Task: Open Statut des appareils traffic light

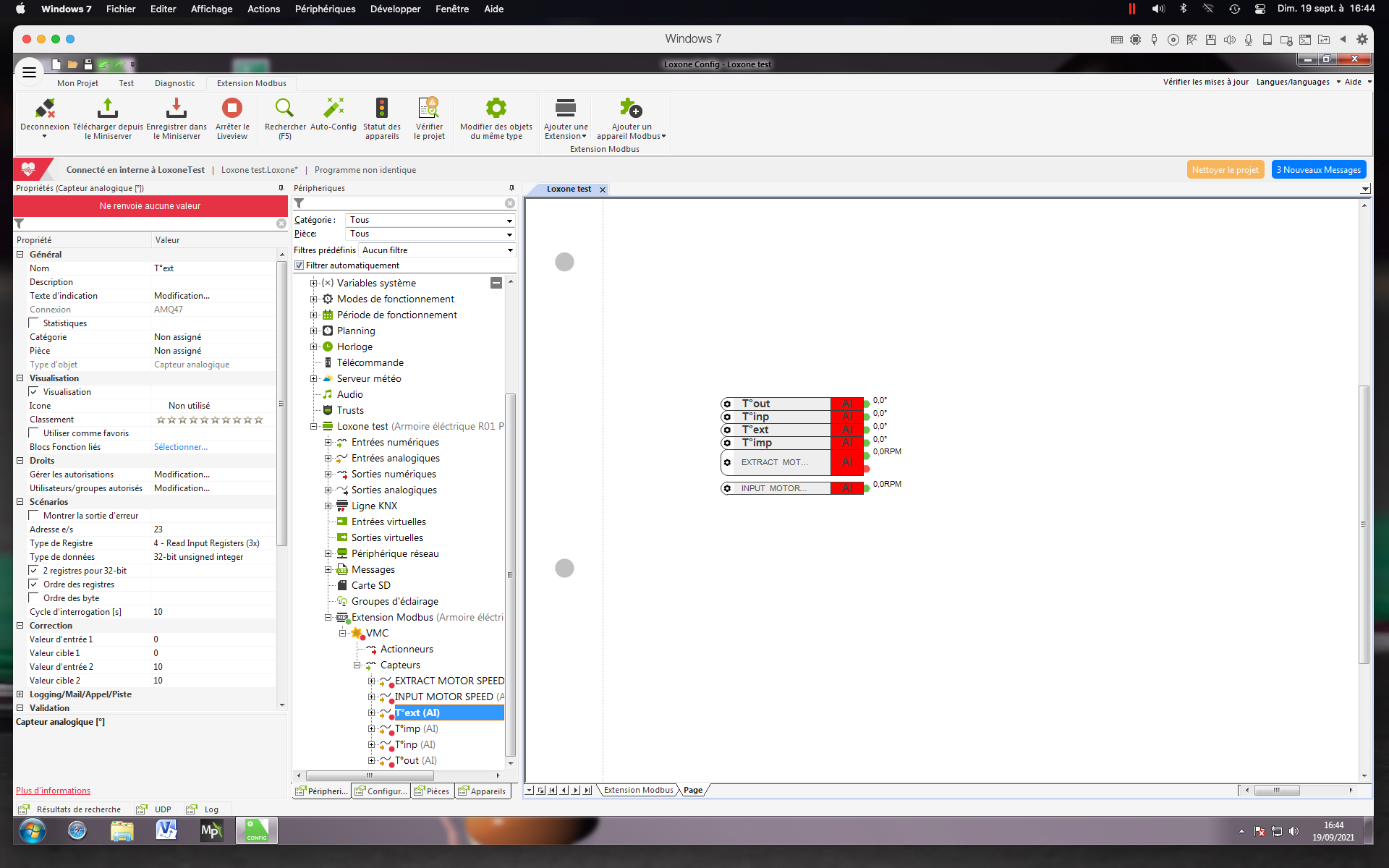Action: point(381,109)
